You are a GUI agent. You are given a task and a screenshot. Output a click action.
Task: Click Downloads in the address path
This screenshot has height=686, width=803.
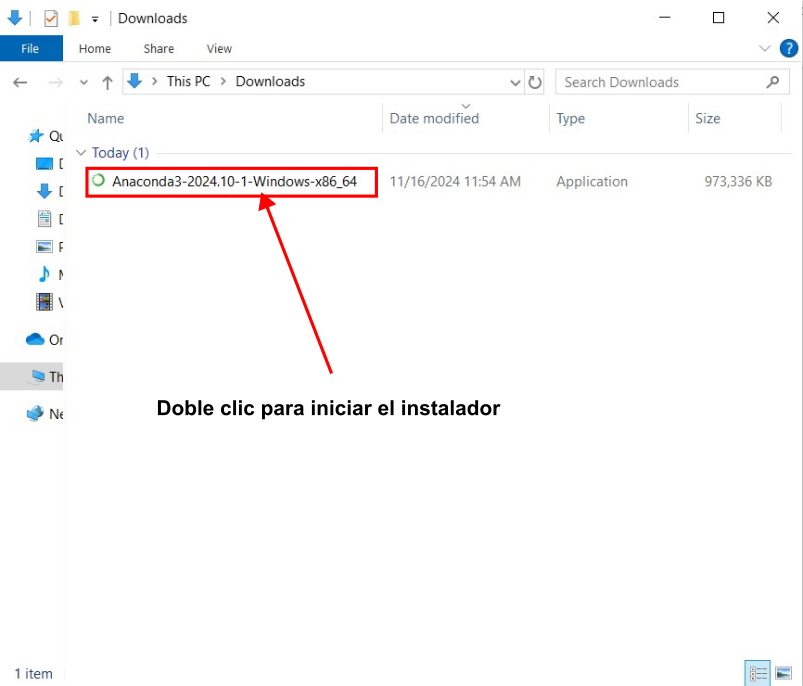[270, 81]
